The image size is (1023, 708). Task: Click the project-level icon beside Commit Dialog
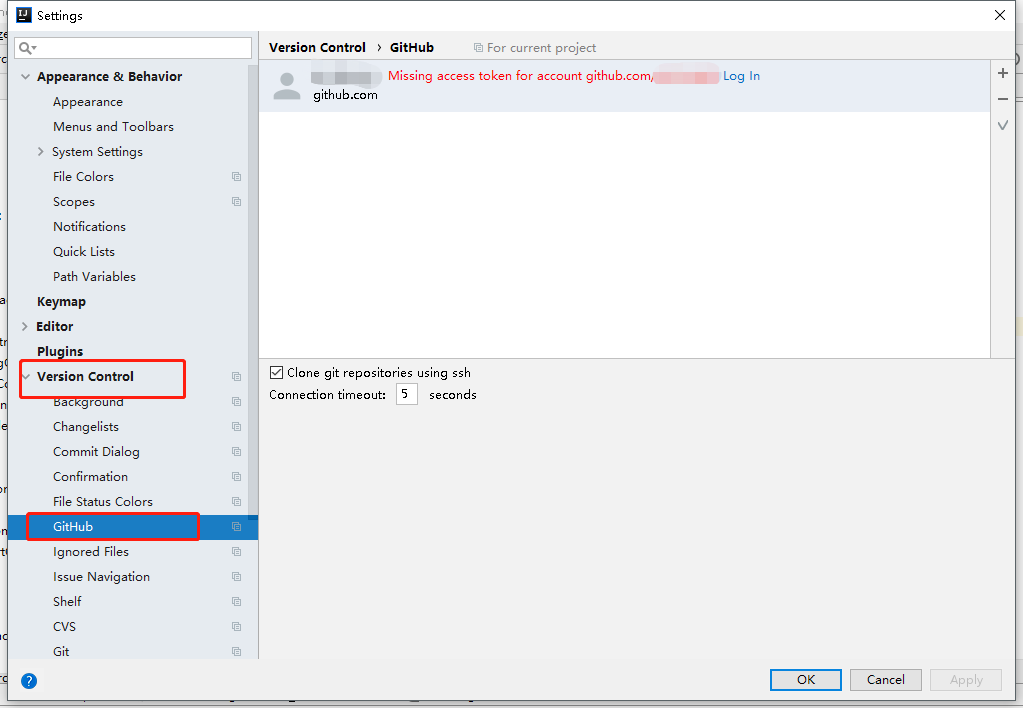pyautogui.click(x=236, y=452)
